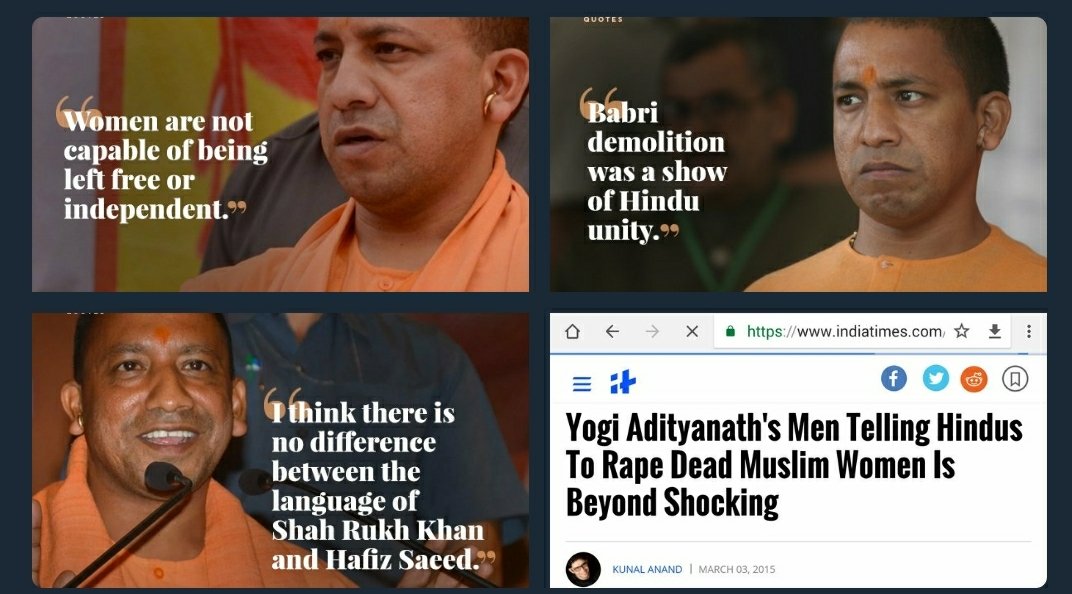Bookmark the page with the star icon
Screen dimensions: 1072x594
click(x=962, y=332)
